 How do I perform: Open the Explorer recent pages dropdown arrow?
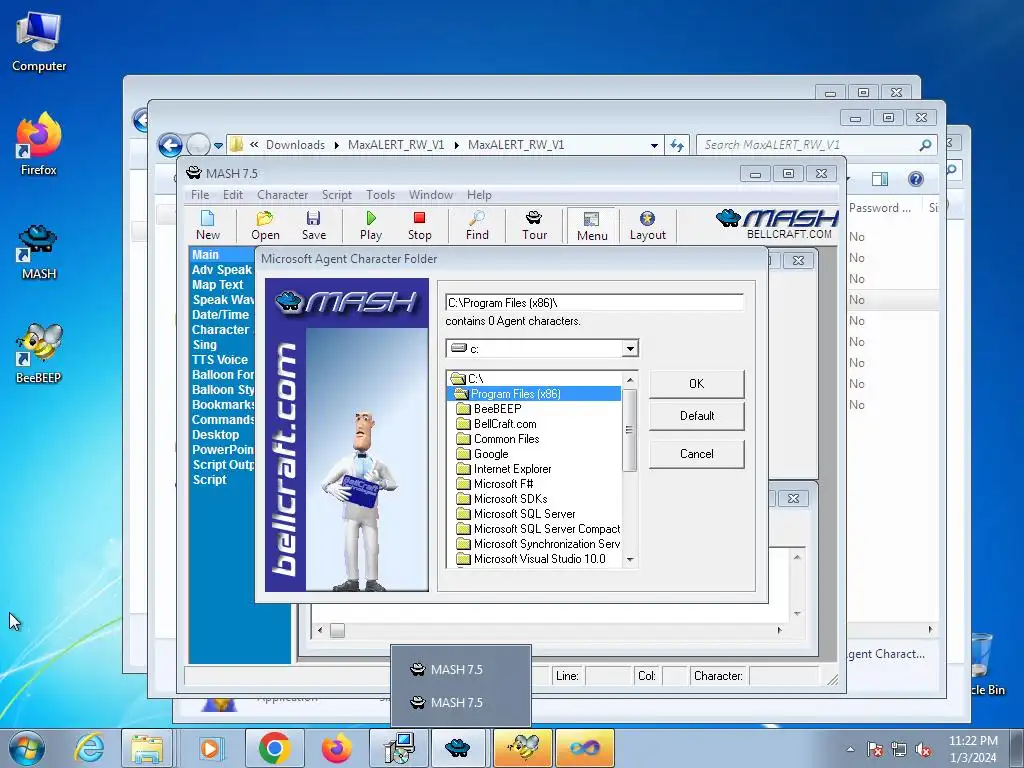tap(218, 146)
